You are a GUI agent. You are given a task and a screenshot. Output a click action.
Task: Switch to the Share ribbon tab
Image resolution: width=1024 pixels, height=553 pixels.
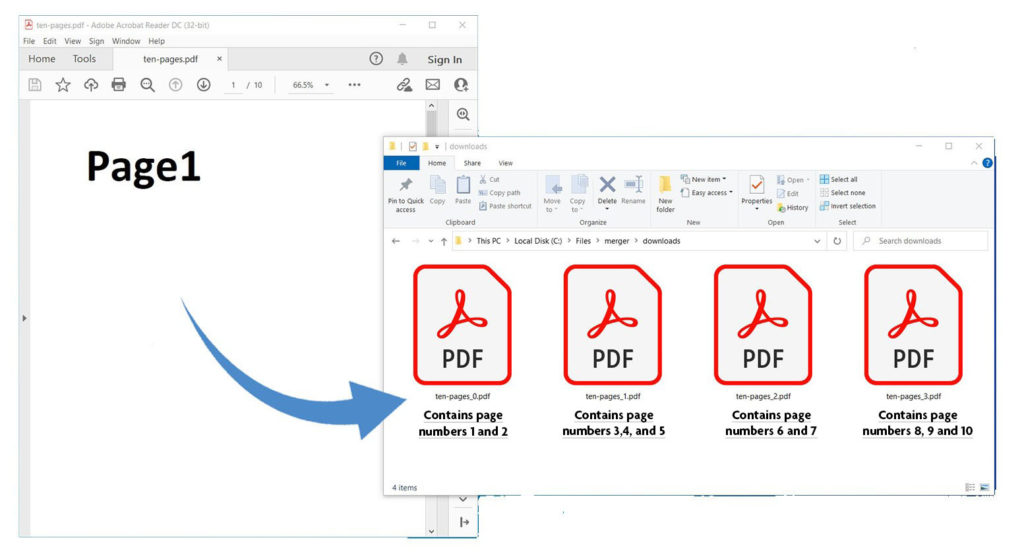pos(471,163)
